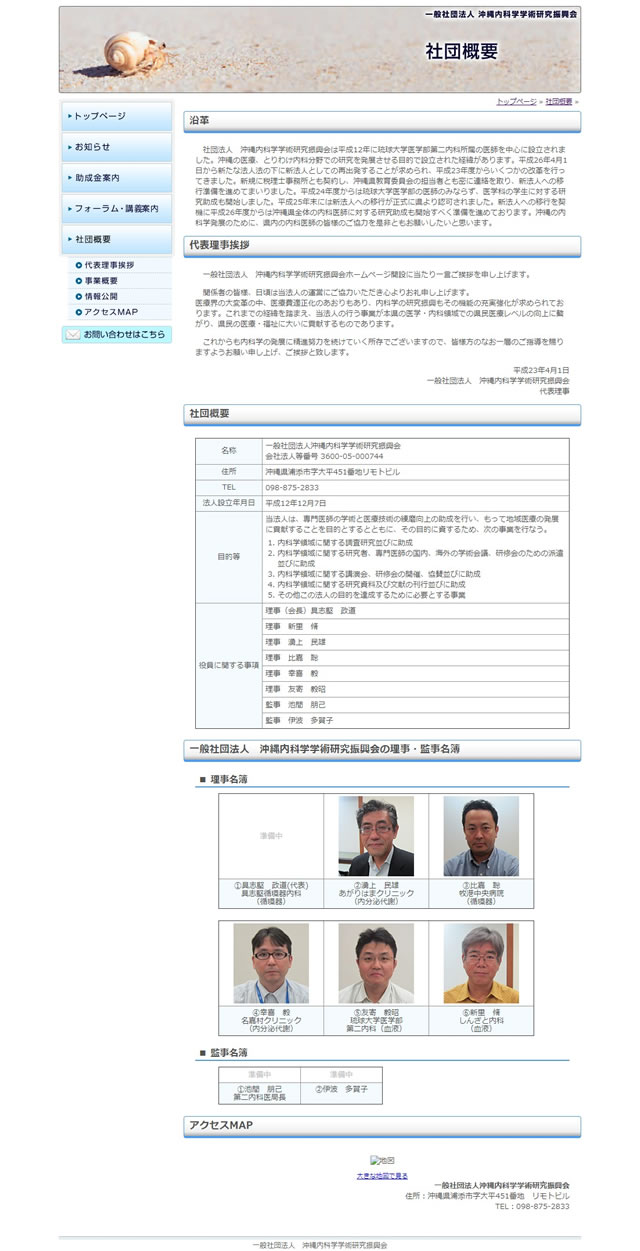Click the お問い合わせはこちら contact button

pos(116,335)
